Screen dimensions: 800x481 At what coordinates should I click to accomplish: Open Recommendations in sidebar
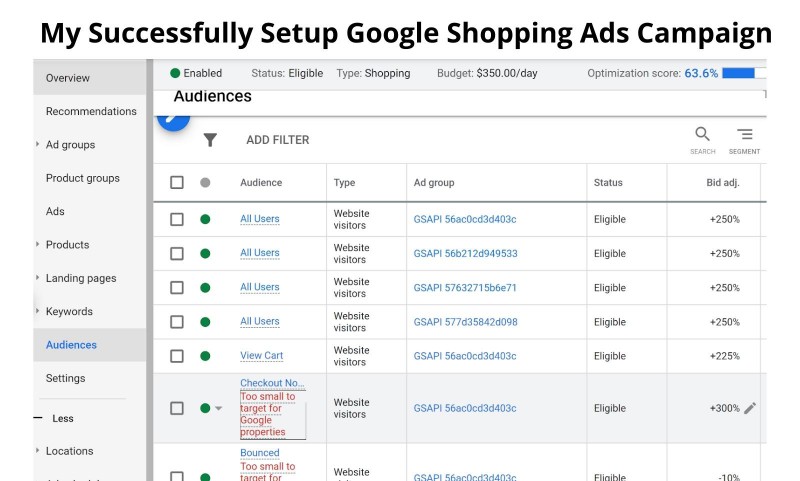pos(91,111)
